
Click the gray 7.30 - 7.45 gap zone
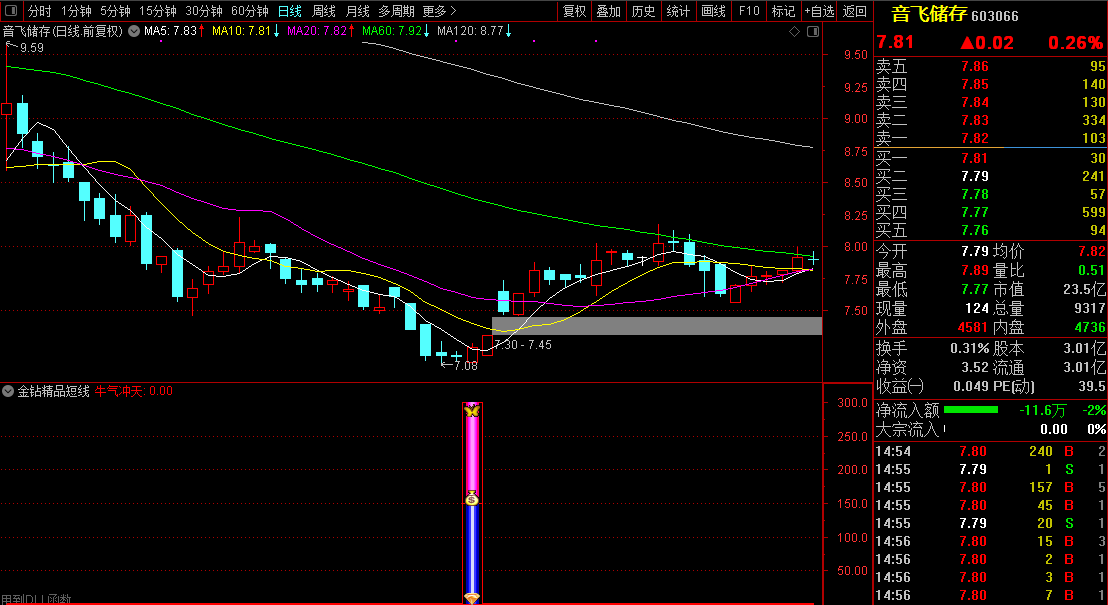coord(657,326)
